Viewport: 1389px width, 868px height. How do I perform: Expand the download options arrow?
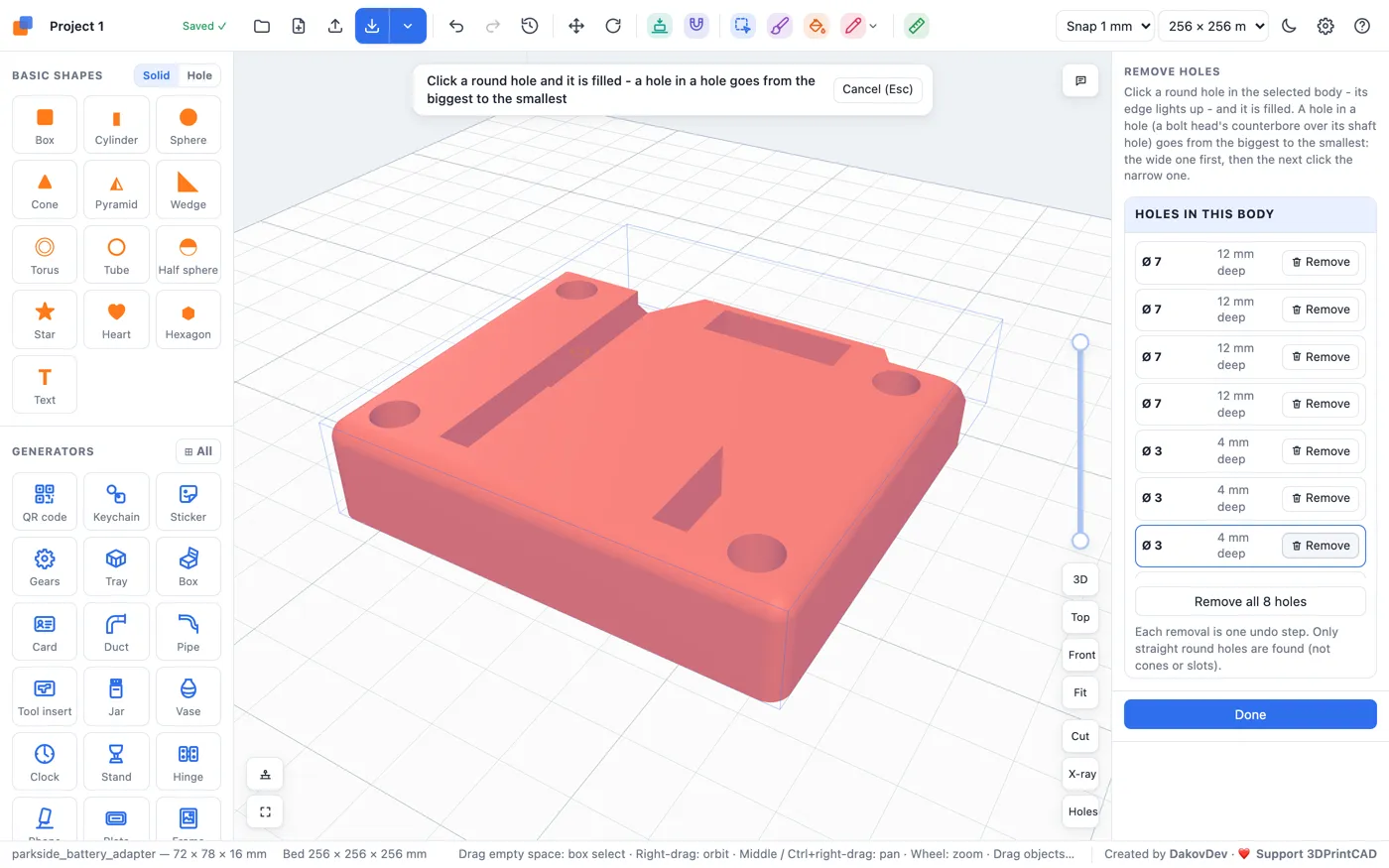[408, 26]
